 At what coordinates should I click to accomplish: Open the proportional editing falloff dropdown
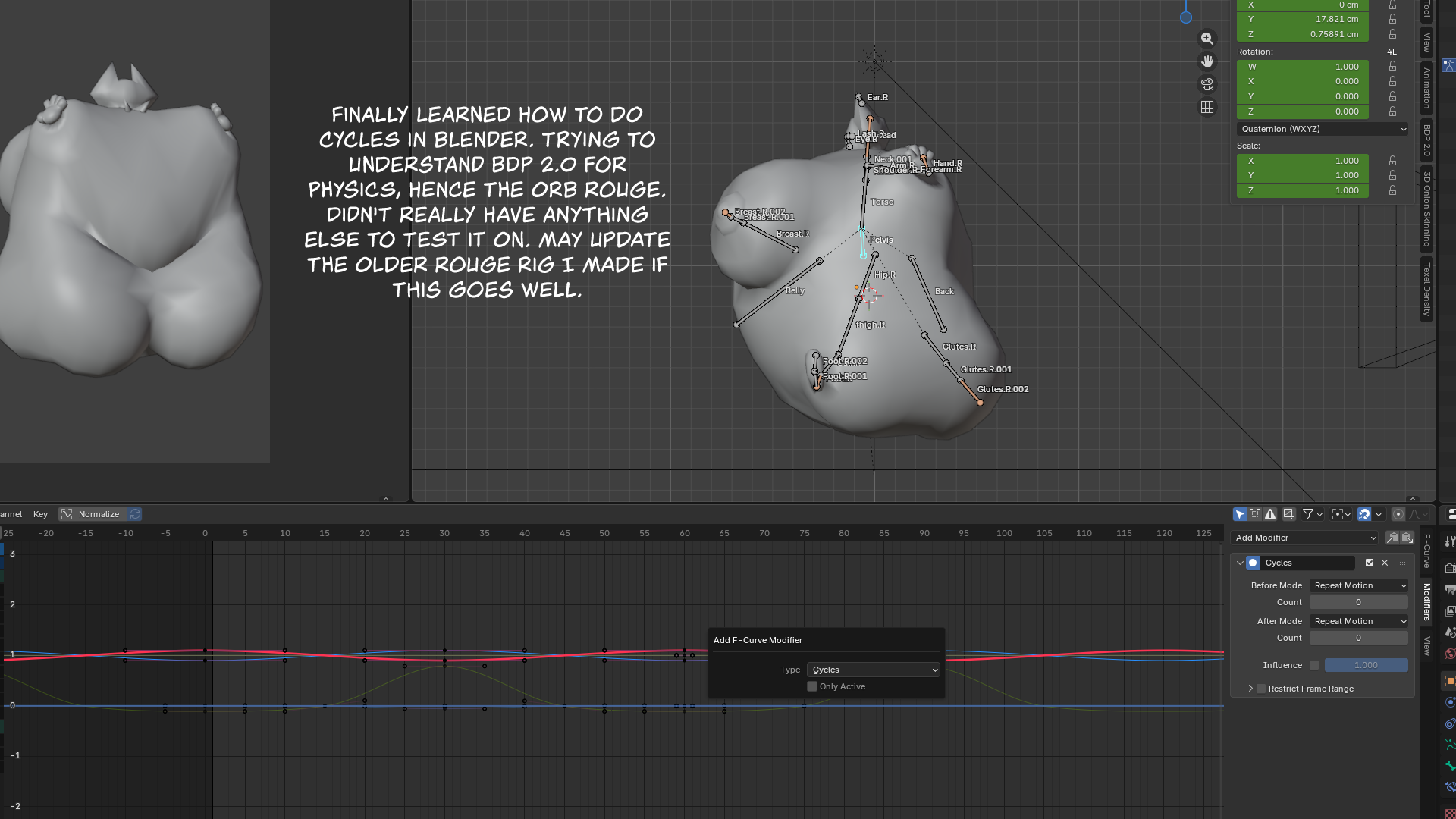(1419, 514)
